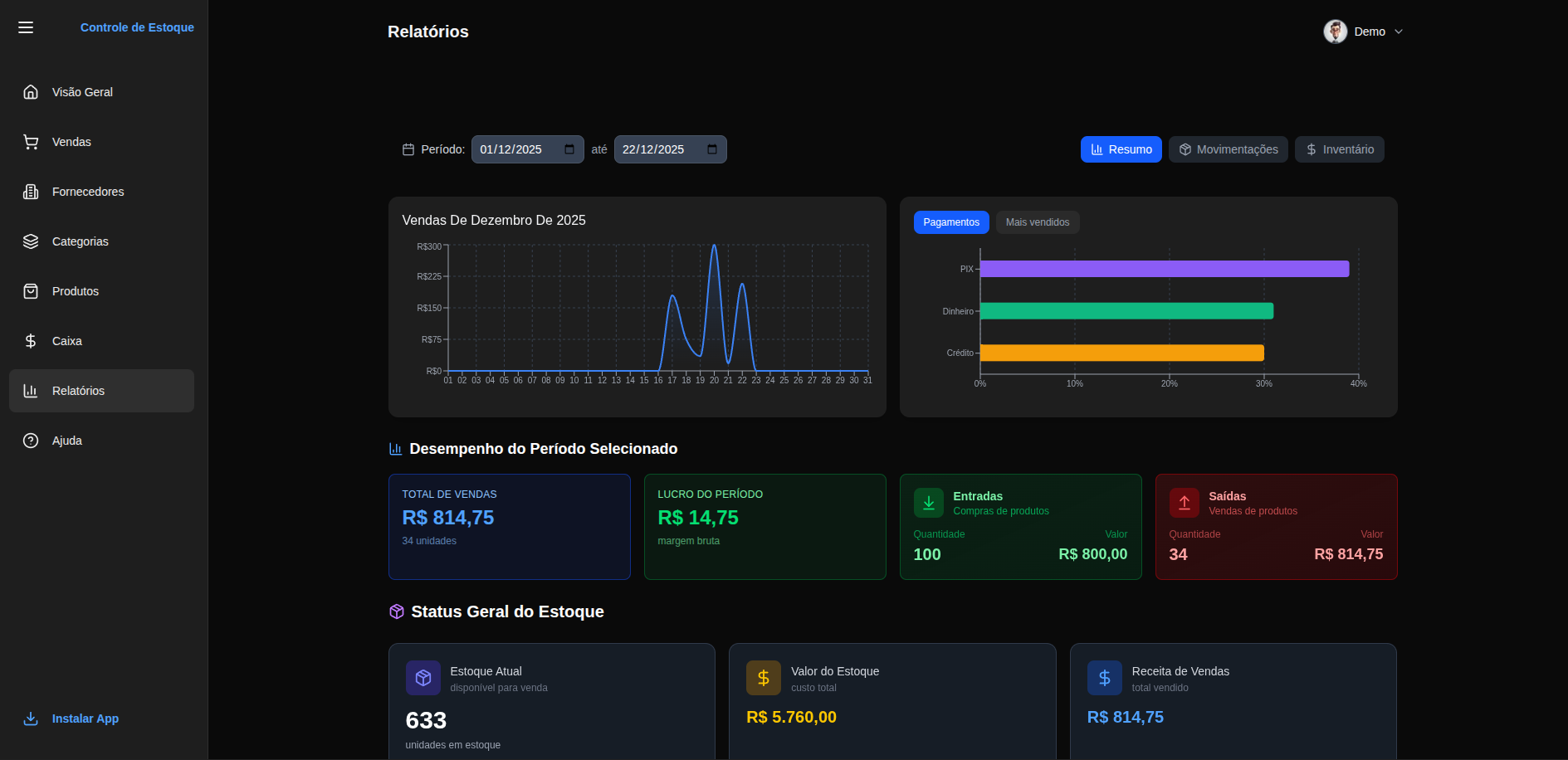
Task: Switch to the Movimentações view
Action: [x=1228, y=149]
